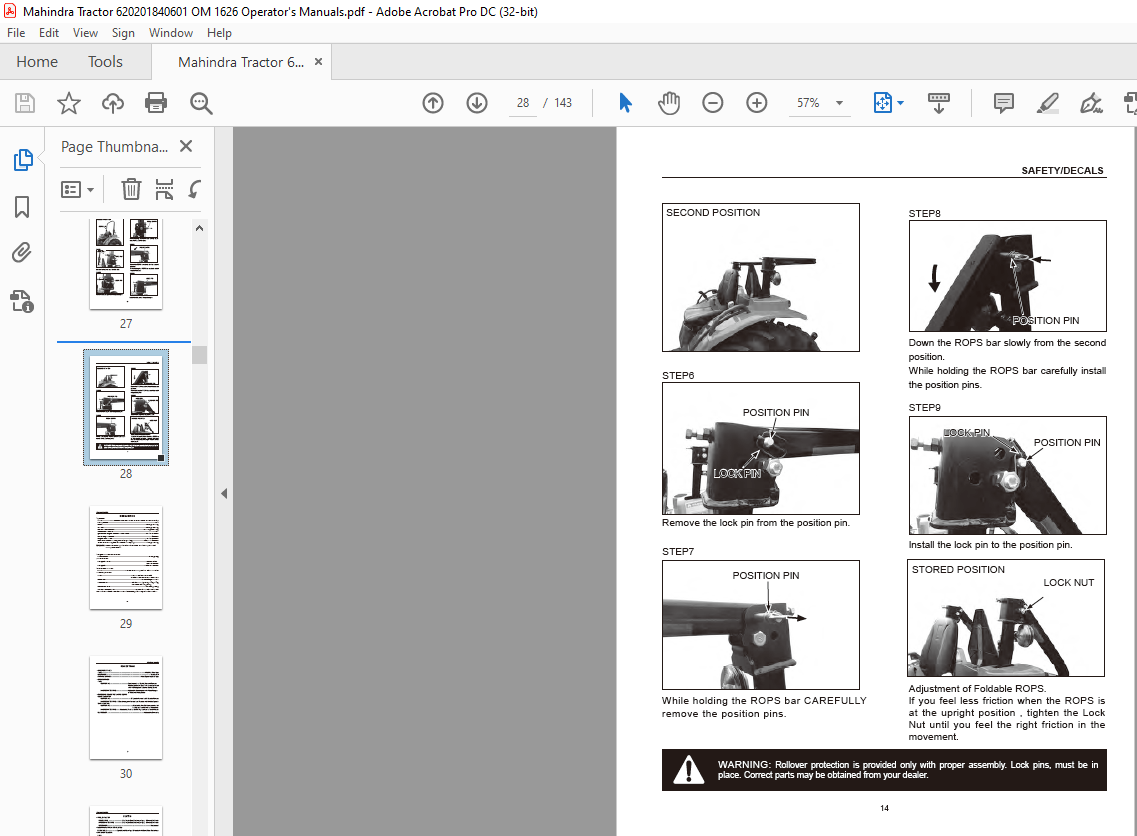The image size is (1137, 836).
Task: Click the insert/print pages thumbnail icon
Action: (x=165, y=189)
